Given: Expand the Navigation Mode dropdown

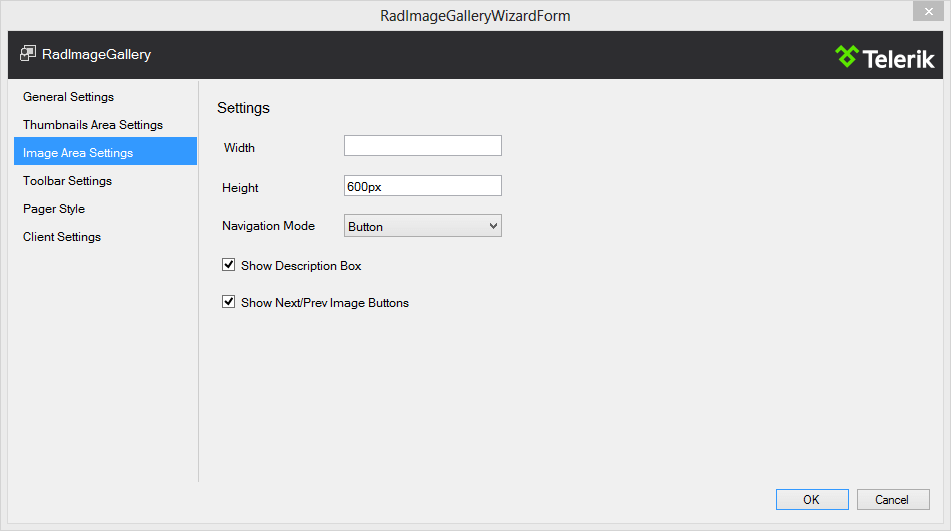Looking at the screenshot, I should pos(422,226).
